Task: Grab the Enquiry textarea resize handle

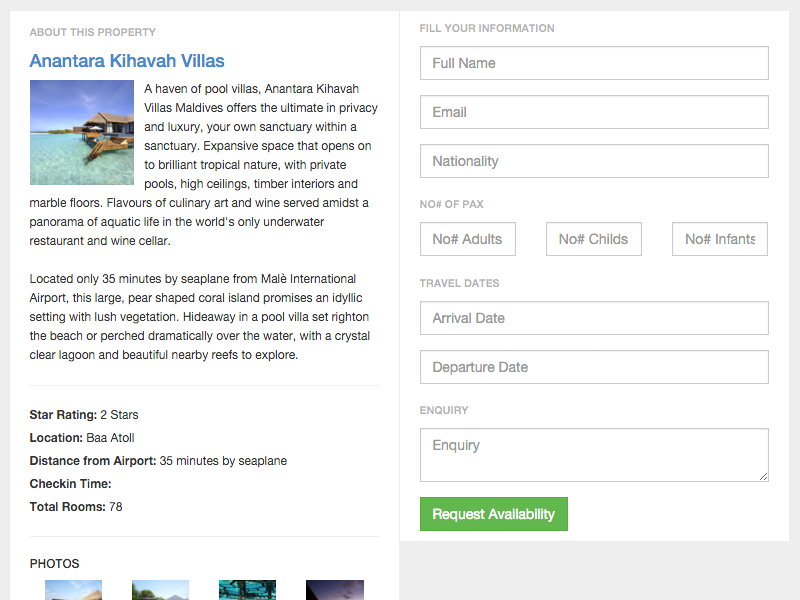Action: [763, 477]
